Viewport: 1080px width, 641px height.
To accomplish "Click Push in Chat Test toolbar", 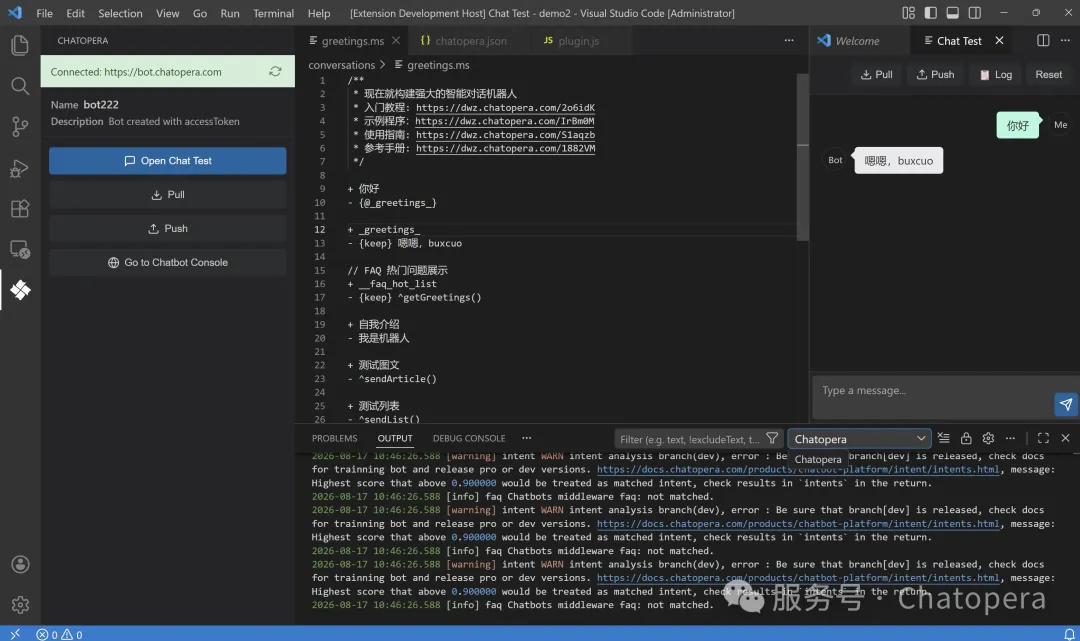I will (935, 74).
